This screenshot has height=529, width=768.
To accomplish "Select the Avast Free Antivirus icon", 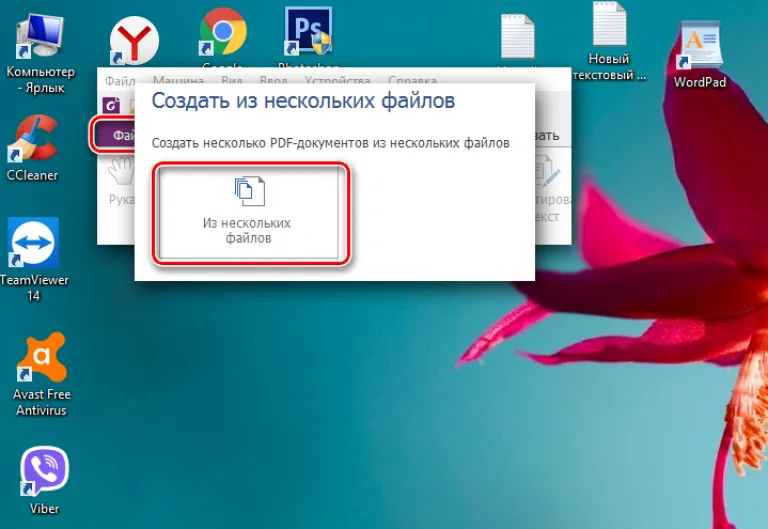I will pos(42,375).
